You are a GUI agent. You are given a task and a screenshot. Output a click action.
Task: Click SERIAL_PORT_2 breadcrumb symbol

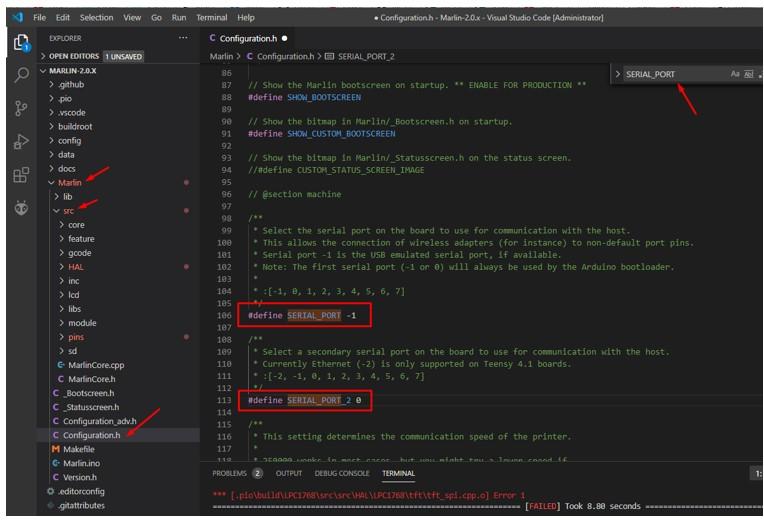366,57
